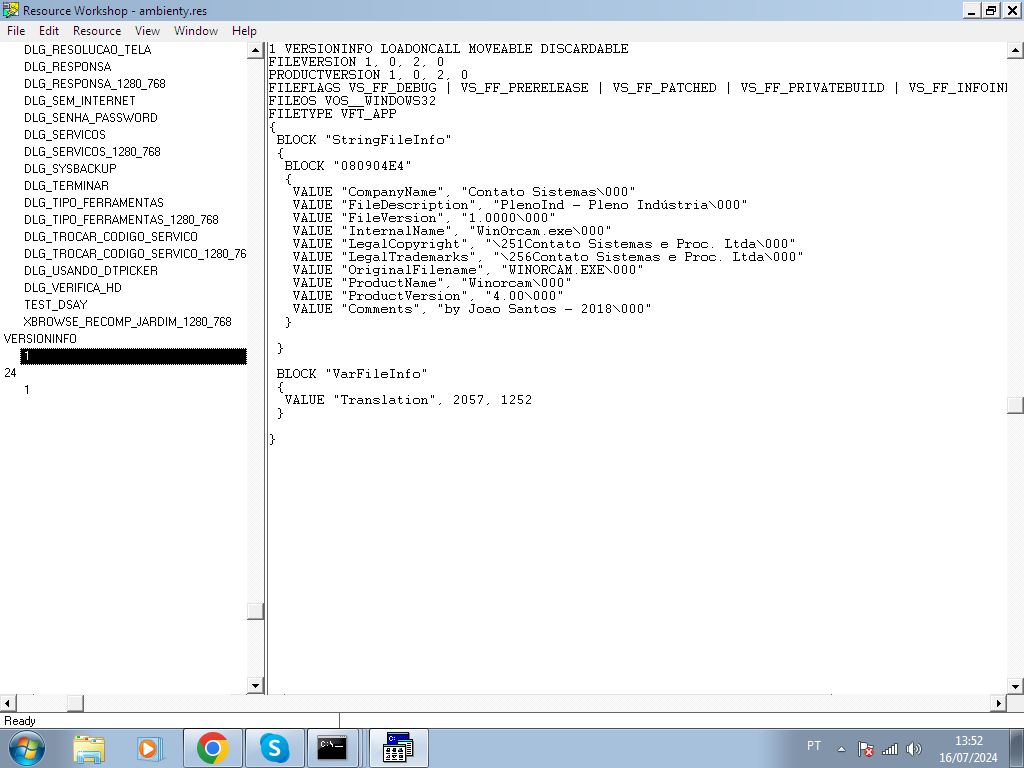Screen dimensions: 1024x768
Task: Click the BLOCK "VarFileInfo" line
Action: coord(352,374)
